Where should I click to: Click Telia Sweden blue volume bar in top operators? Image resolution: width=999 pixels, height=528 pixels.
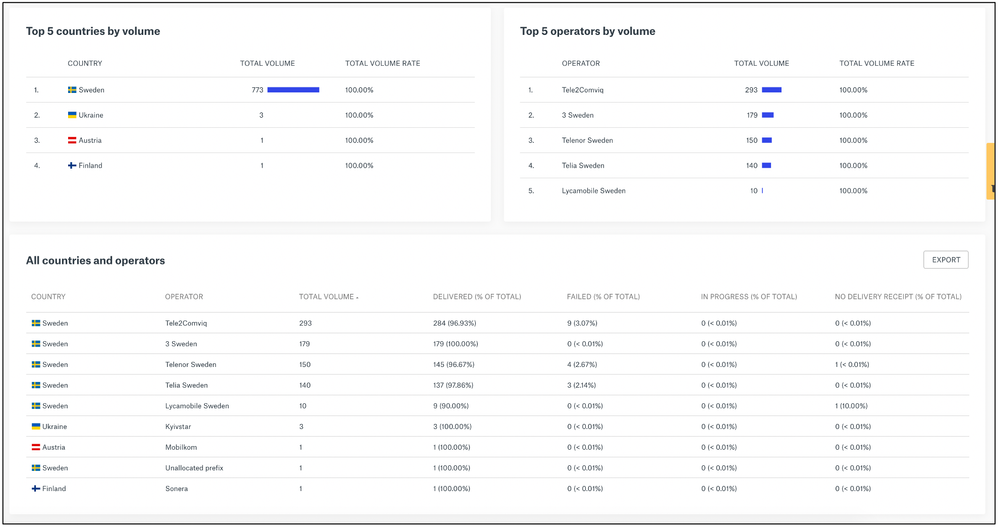766,166
